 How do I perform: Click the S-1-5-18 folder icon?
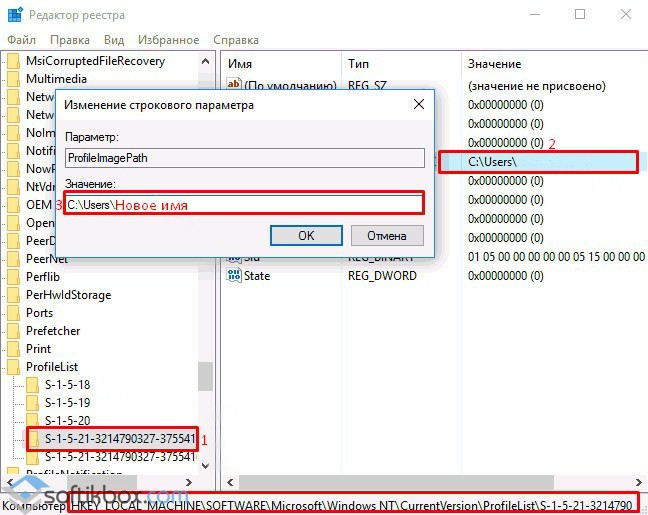32,385
